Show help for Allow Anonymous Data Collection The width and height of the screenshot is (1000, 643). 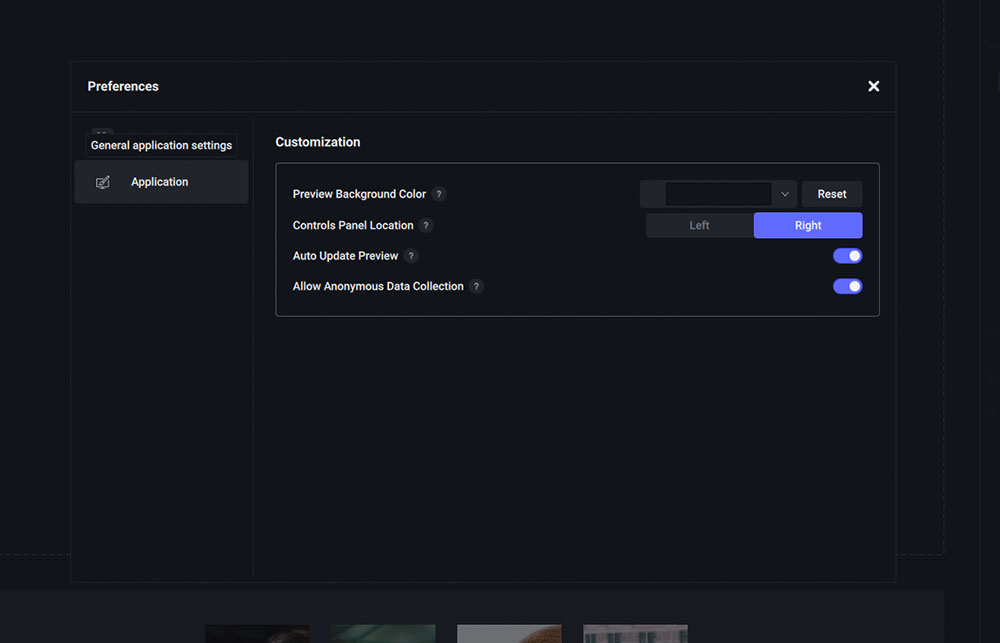(x=476, y=287)
